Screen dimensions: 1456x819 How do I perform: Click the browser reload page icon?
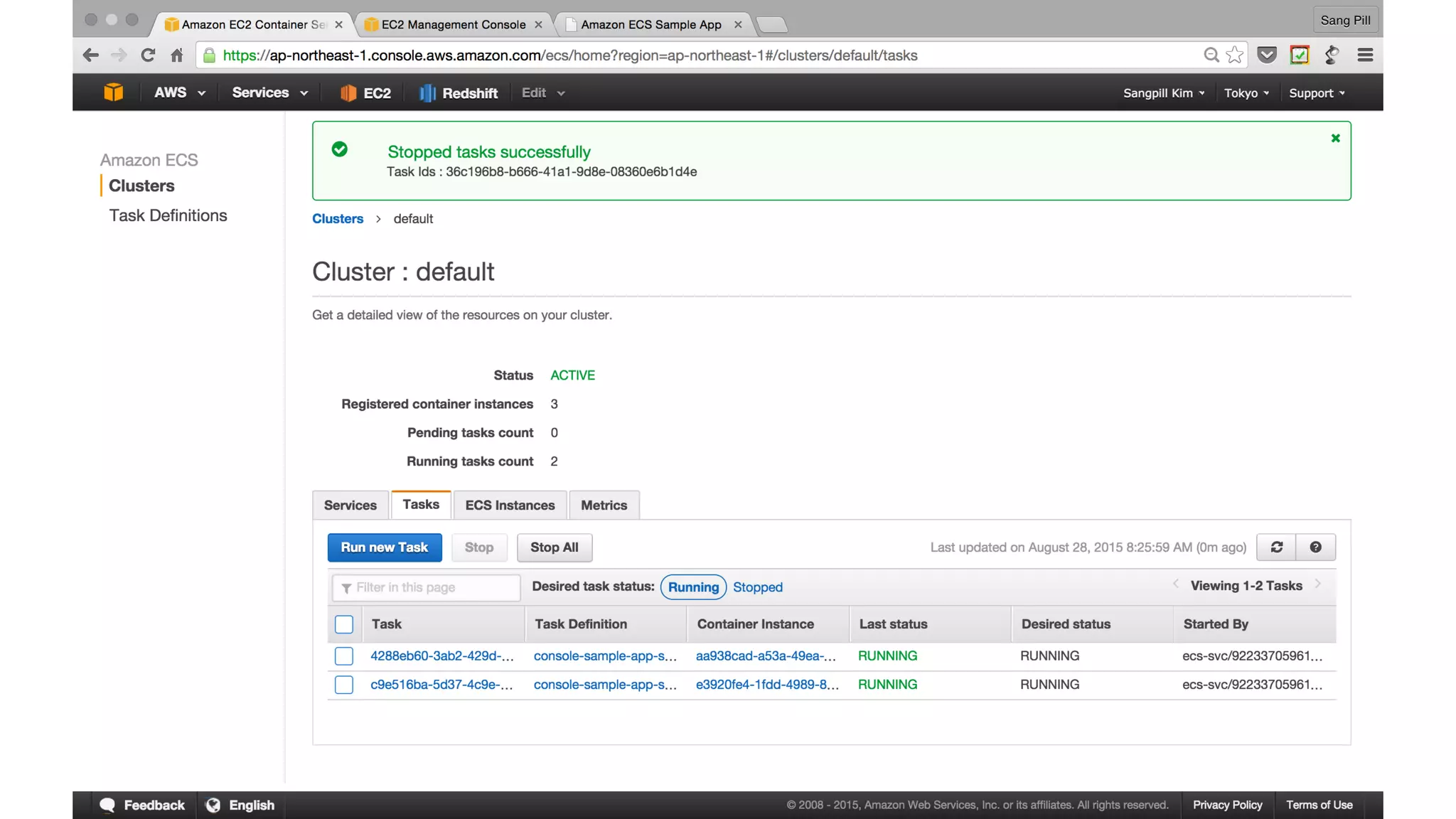click(x=148, y=55)
